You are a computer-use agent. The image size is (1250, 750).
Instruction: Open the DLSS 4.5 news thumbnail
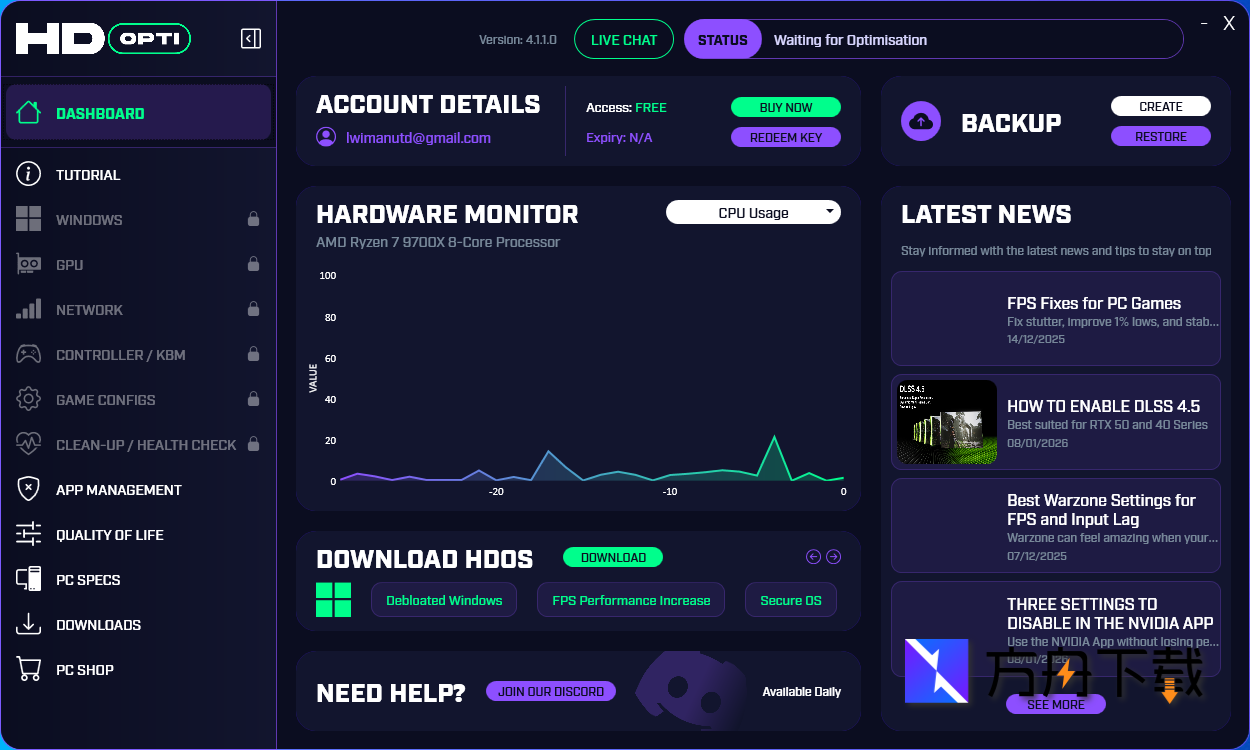947,422
